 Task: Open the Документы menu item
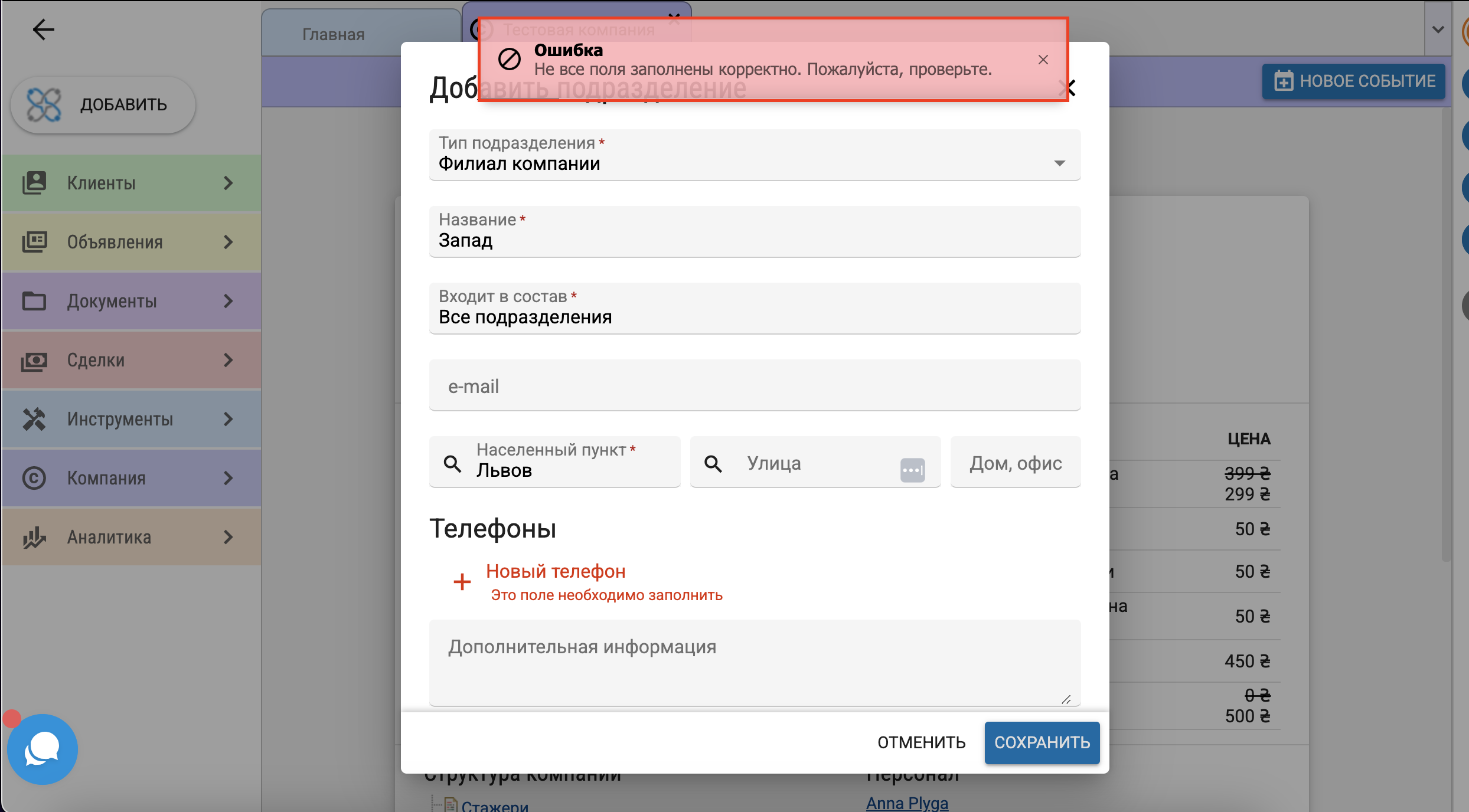pos(132,301)
